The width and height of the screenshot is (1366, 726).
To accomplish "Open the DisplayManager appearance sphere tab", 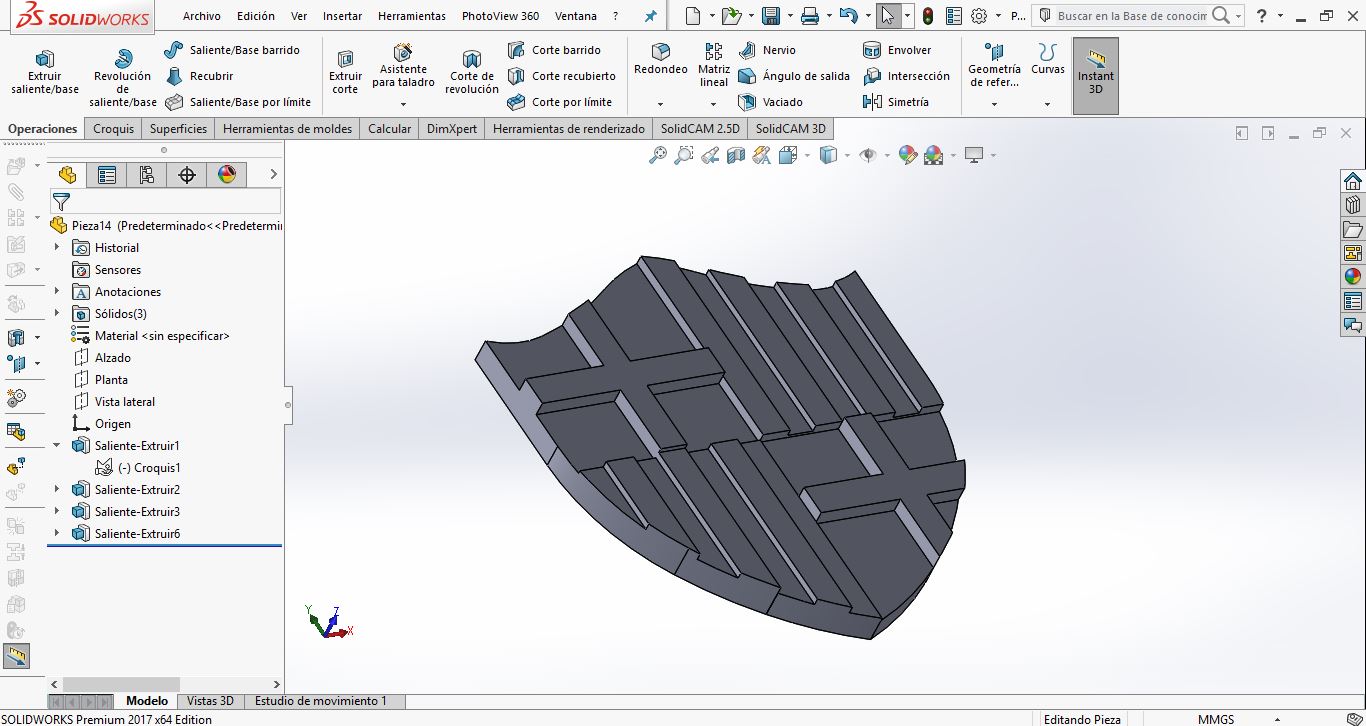I will pos(227,175).
